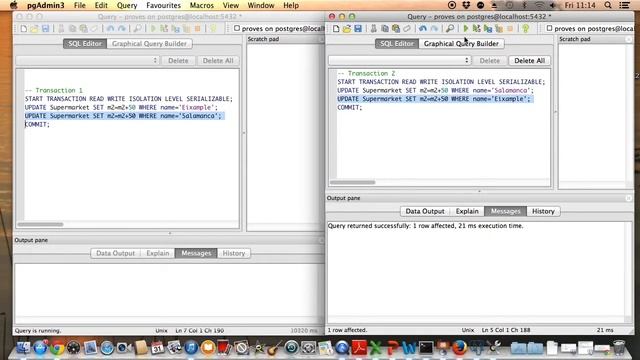640x360 pixels.
Task: Open Explain tab in right output pane
Action: 467,211
